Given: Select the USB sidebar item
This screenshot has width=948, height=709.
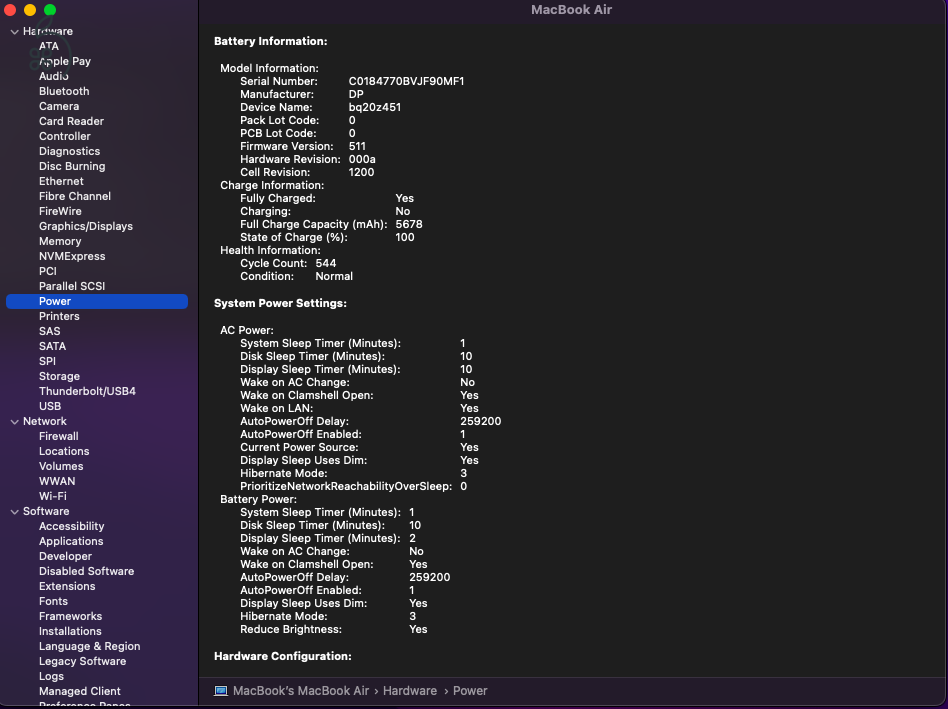Looking at the screenshot, I should point(50,406).
